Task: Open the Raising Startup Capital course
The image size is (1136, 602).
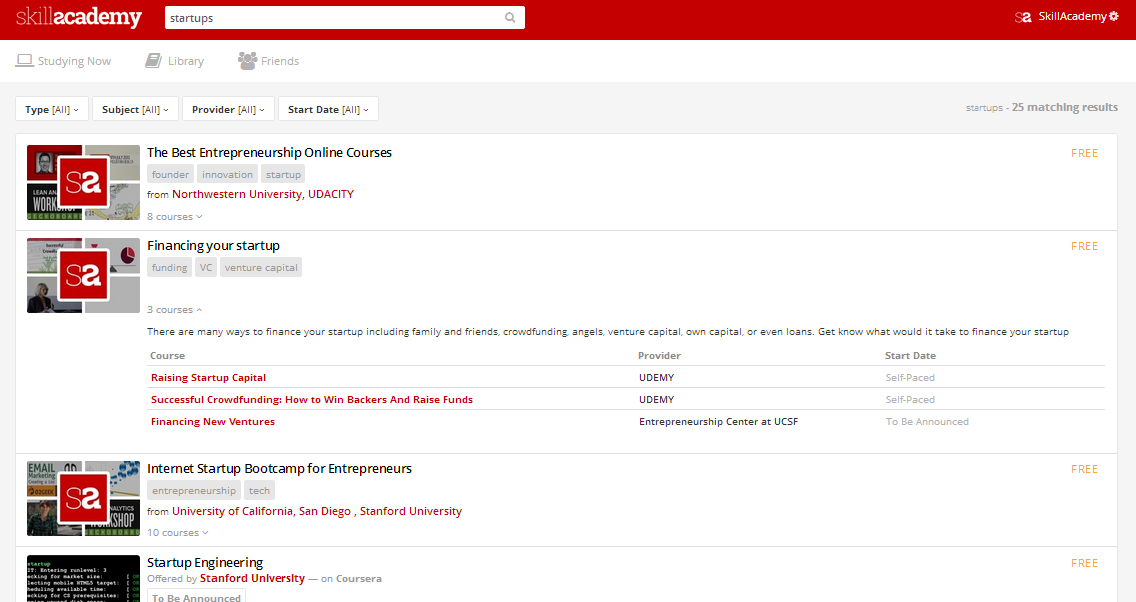Action: point(208,378)
